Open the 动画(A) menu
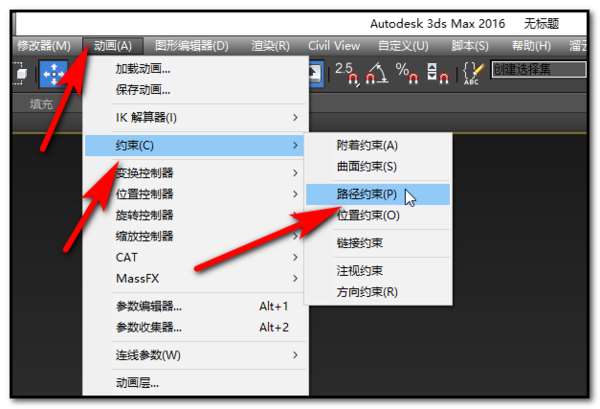Screen dimensions: 600x409 pos(113,46)
